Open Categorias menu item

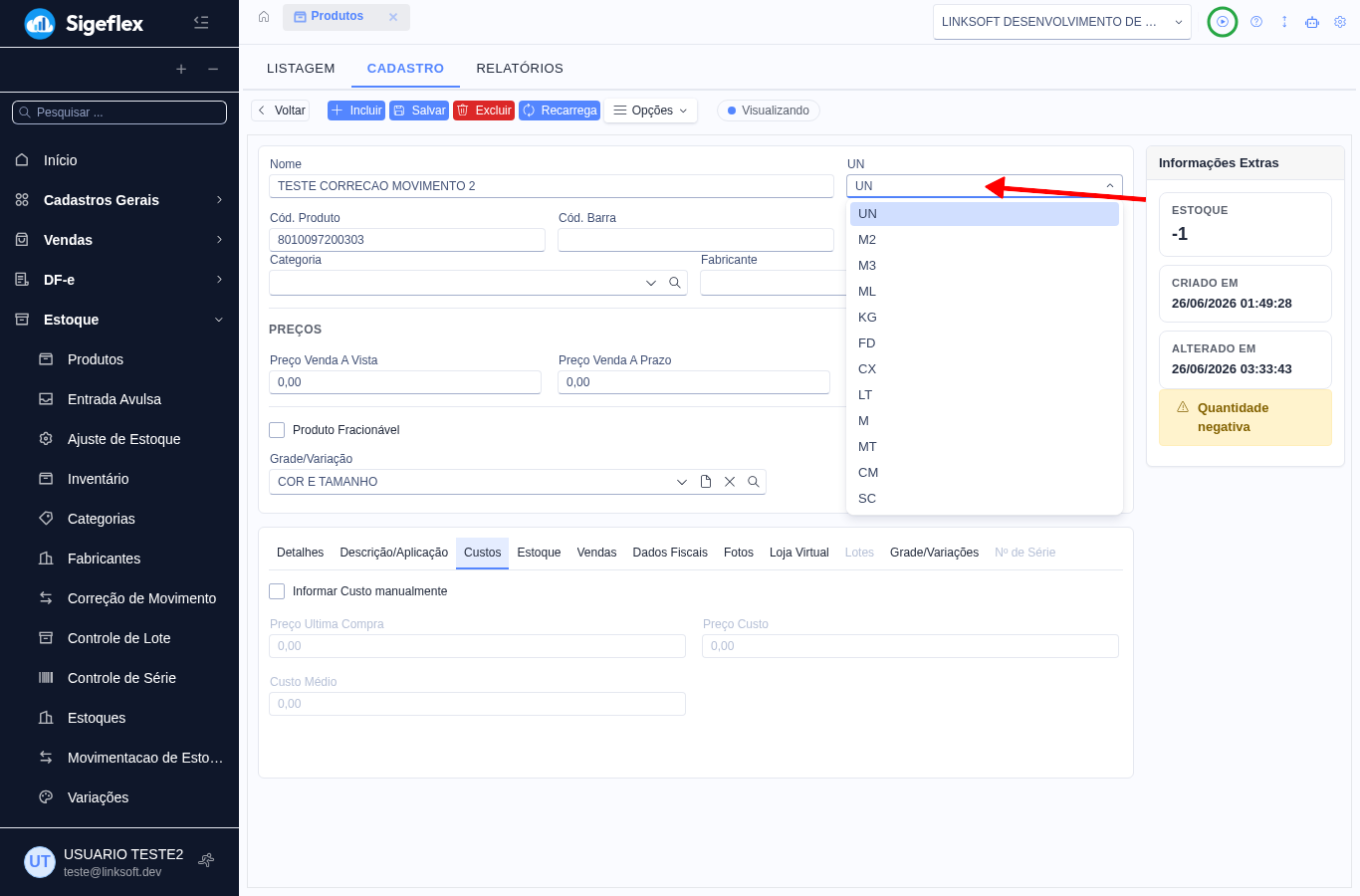coord(119,519)
